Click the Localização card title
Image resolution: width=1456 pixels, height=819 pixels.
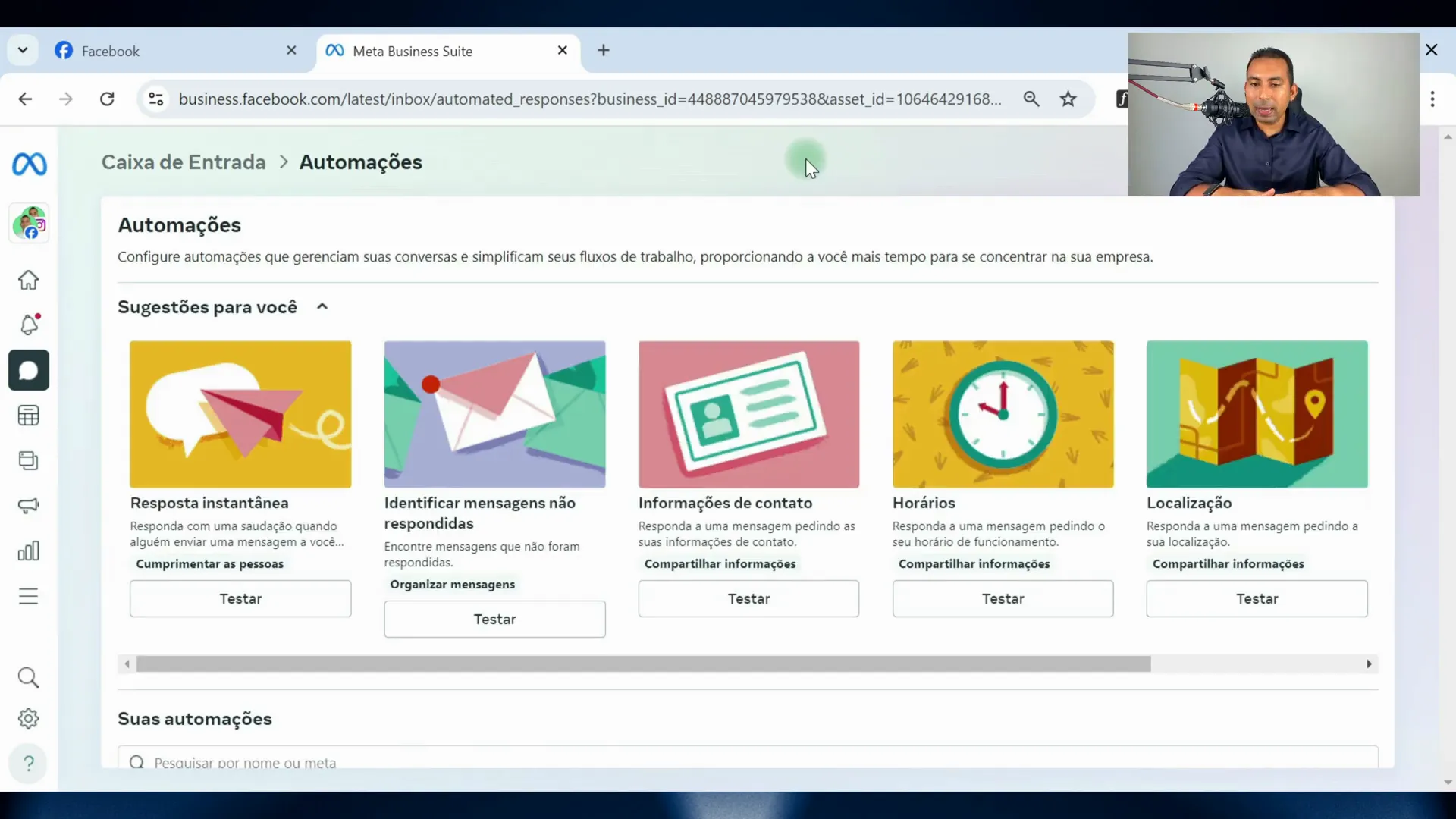[1189, 503]
